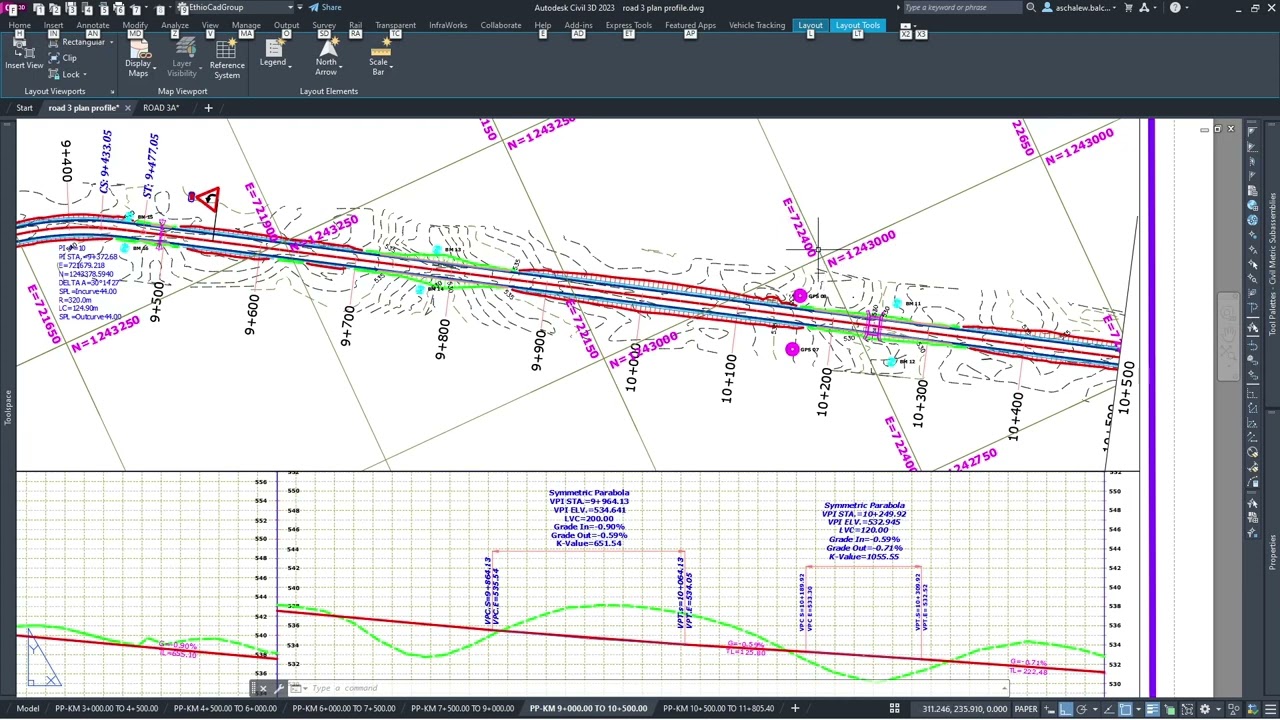This screenshot has width=1280, height=720.
Task: Open layout PP-KM 6+000.00 TO 7+500.00
Action: 345,709
